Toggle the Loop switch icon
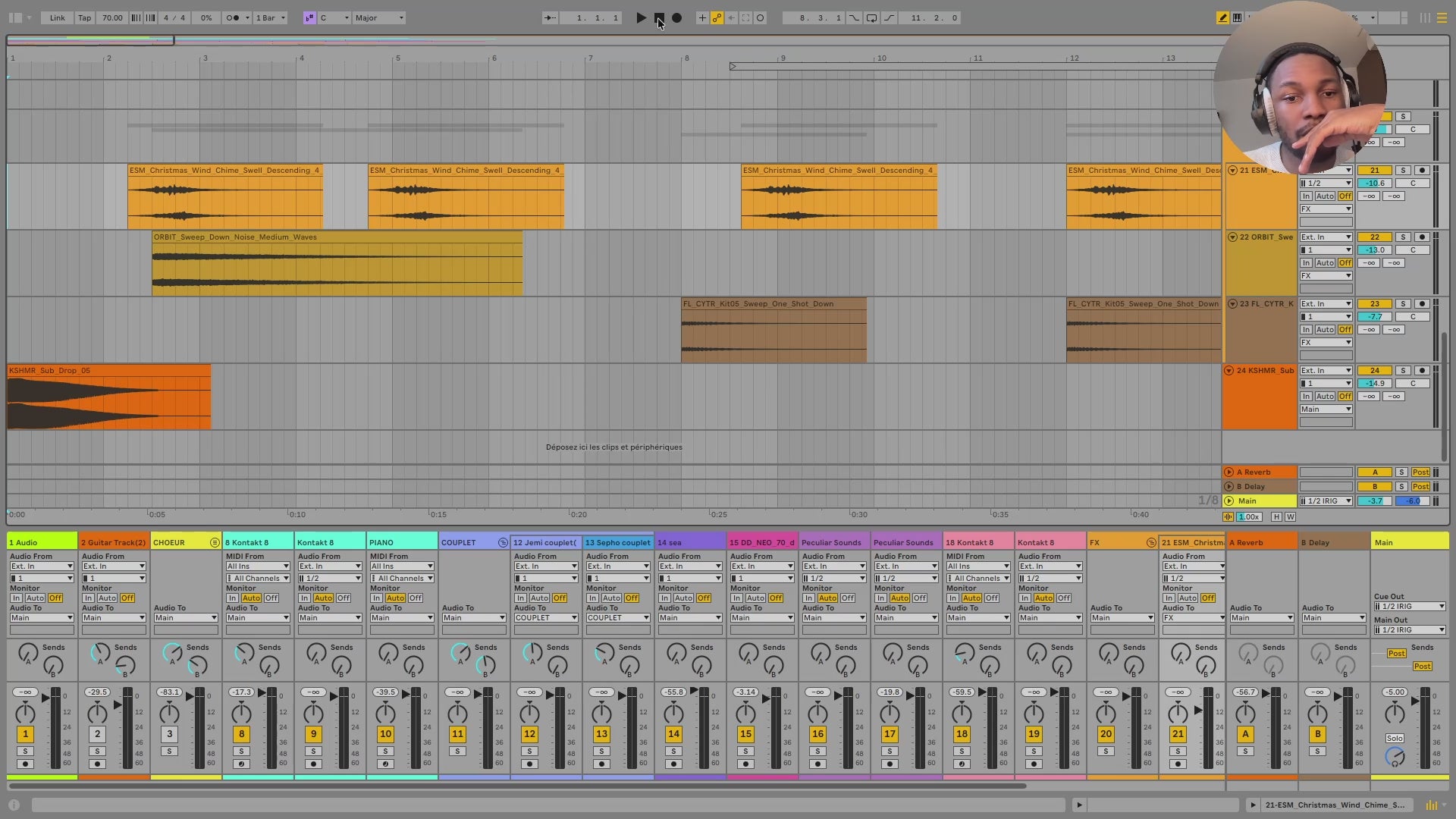Viewport: 1456px width, 819px height. [x=871, y=17]
